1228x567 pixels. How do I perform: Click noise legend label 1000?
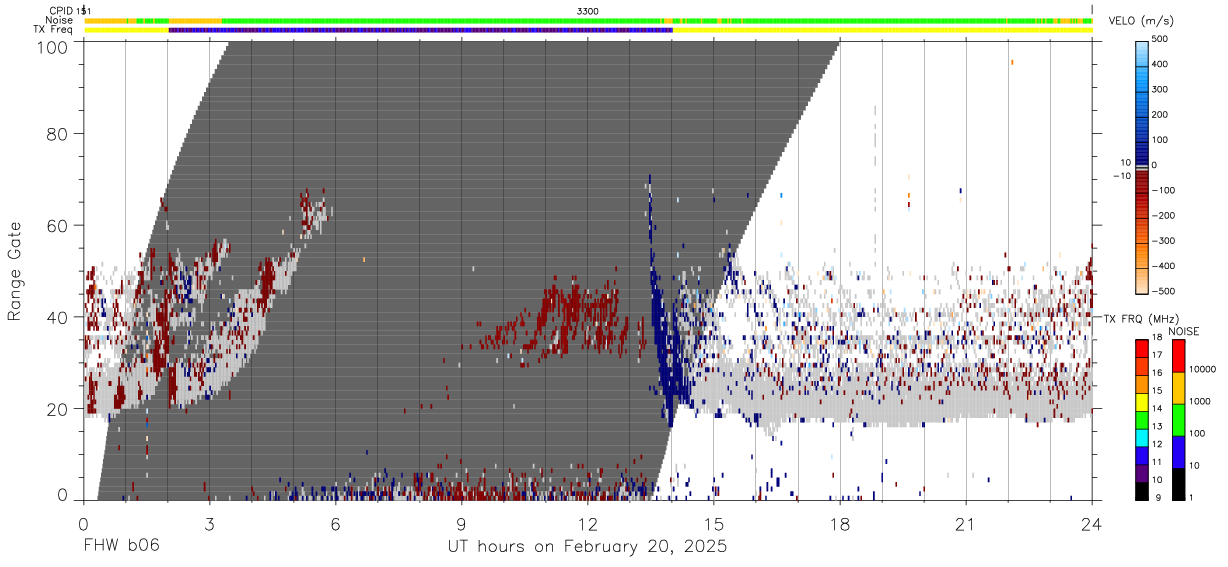pyautogui.click(x=1199, y=401)
